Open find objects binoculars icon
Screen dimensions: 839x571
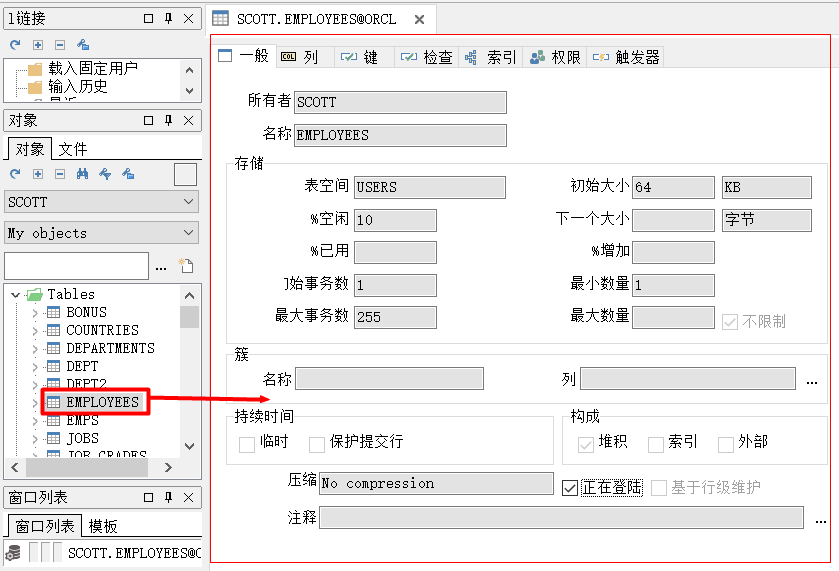pos(82,174)
